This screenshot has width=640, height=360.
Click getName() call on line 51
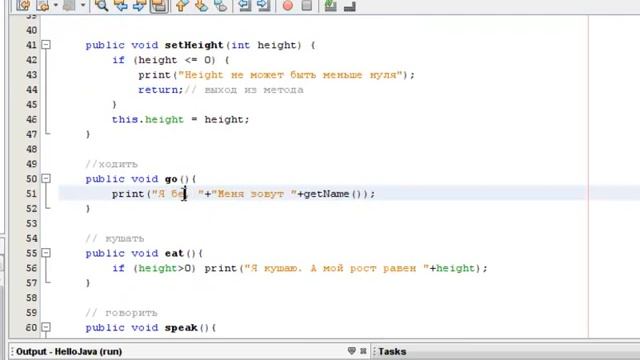333,194
